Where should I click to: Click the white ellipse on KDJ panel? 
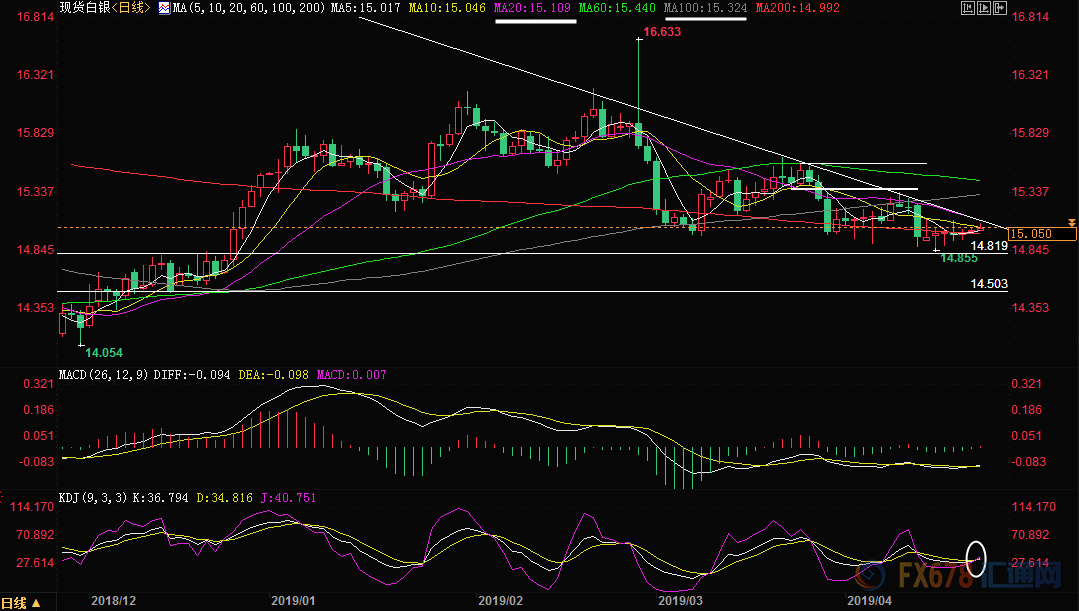(977, 557)
